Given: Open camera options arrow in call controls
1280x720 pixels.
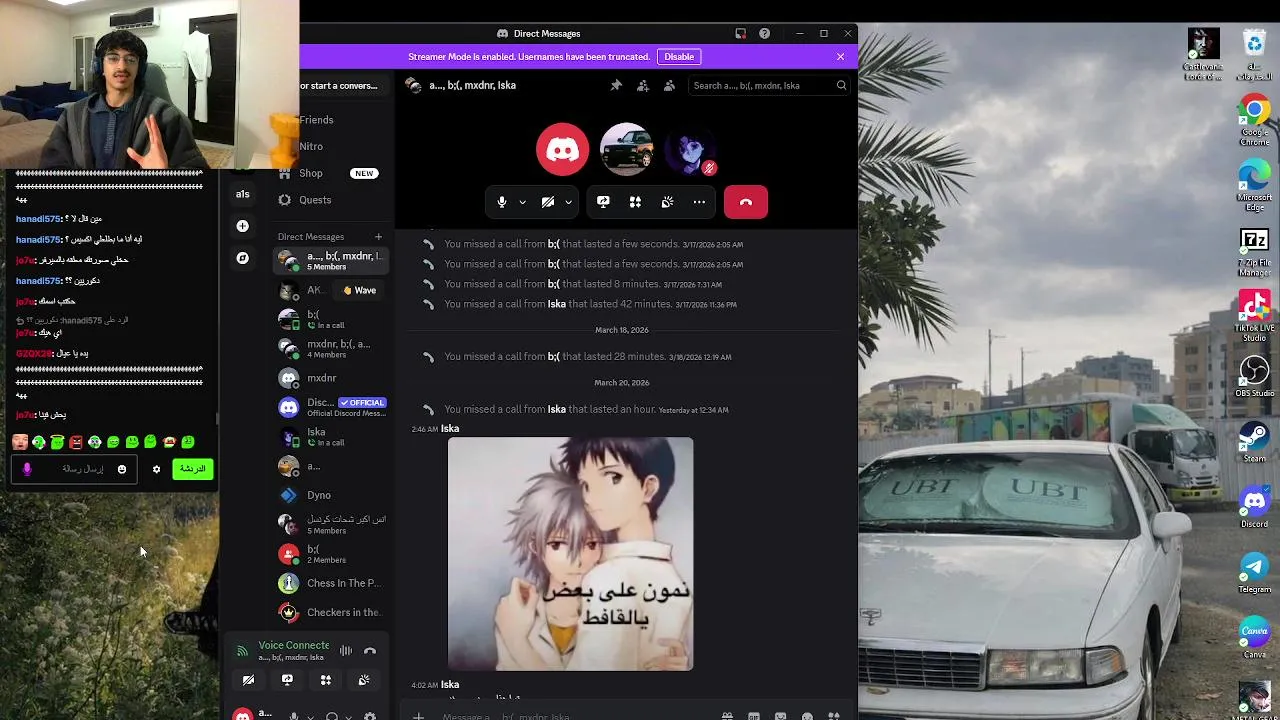Looking at the screenshot, I should pyautogui.click(x=568, y=202).
